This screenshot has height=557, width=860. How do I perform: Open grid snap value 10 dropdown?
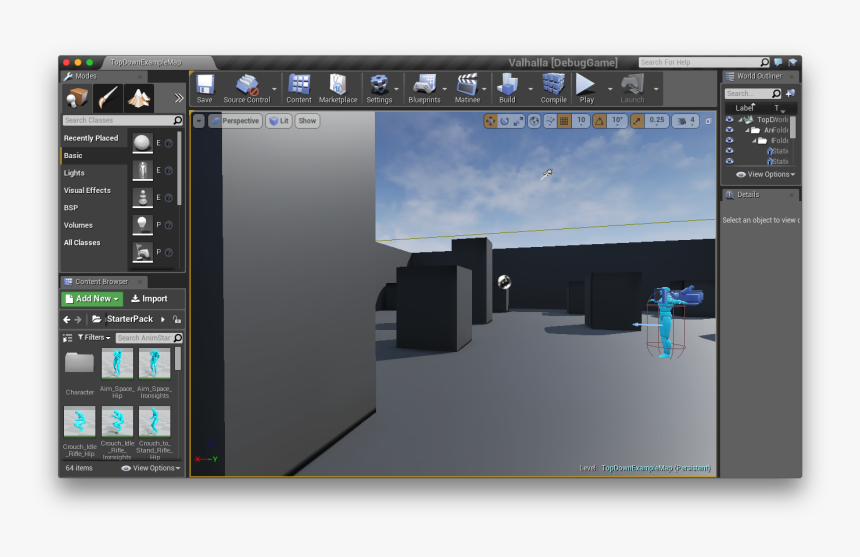point(581,121)
